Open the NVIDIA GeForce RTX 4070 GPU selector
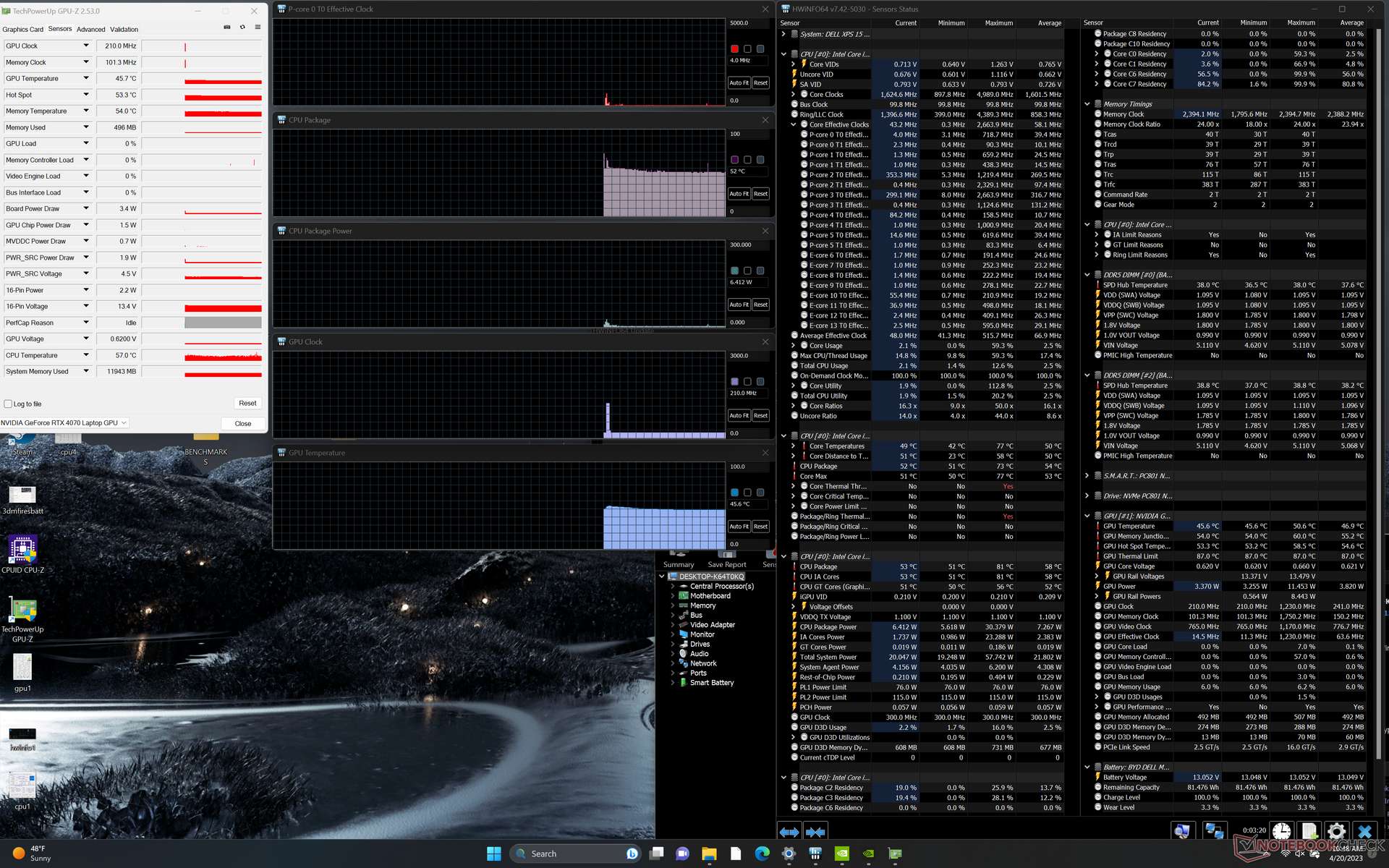This screenshot has height=868, width=1389. point(64,423)
